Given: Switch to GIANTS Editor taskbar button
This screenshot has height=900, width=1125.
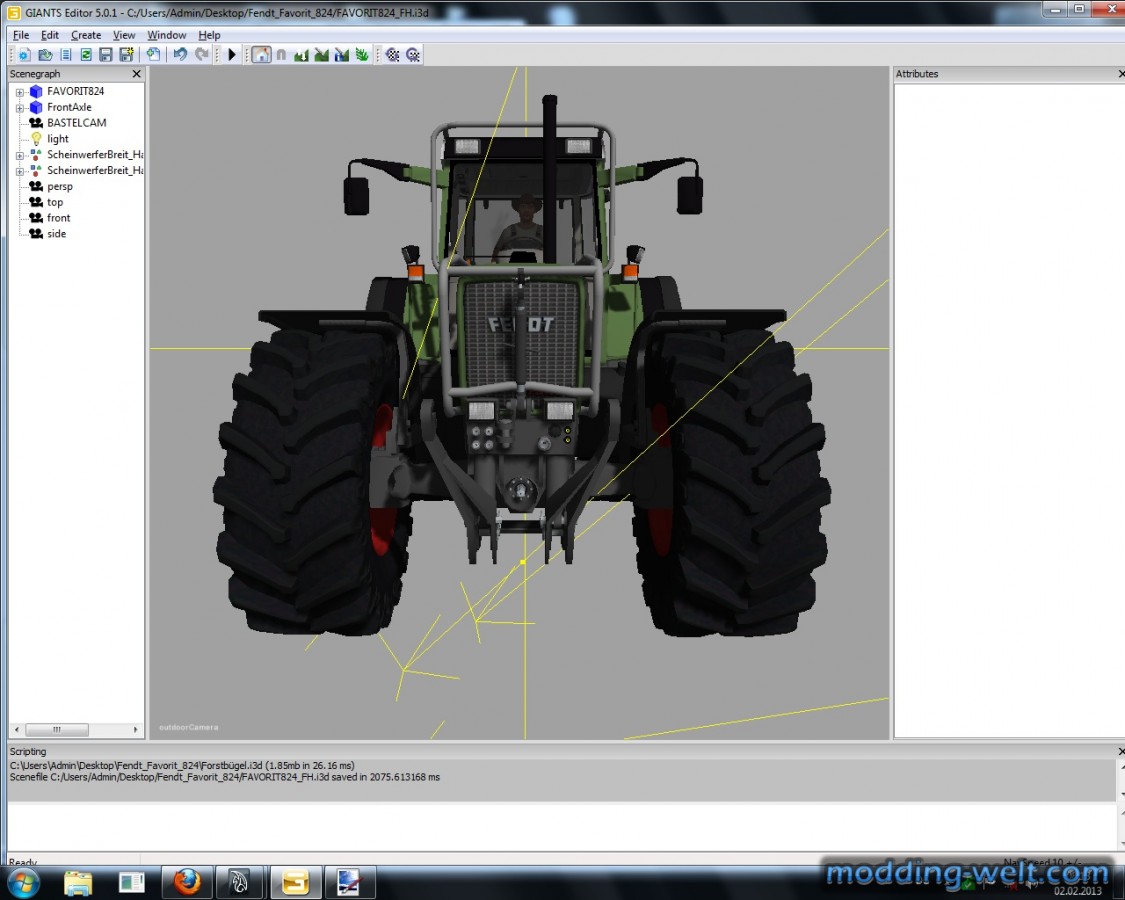Looking at the screenshot, I should (295, 882).
